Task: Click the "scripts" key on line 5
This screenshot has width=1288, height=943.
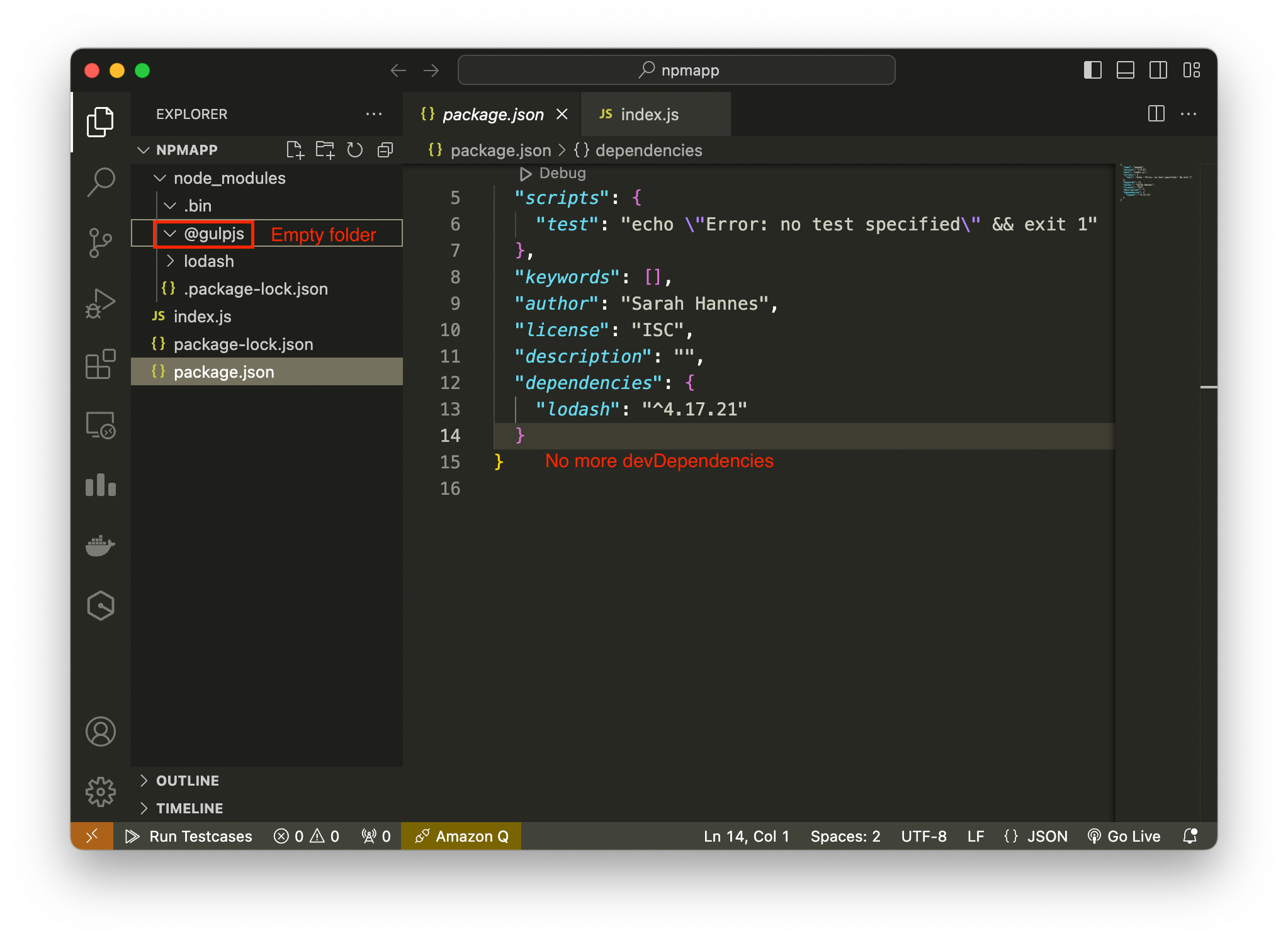Action: pos(562,198)
